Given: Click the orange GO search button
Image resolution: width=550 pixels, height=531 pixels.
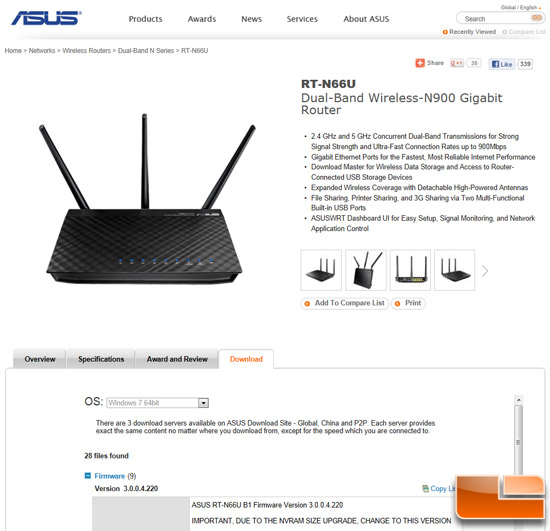Looking at the screenshot, I should coord(536,18).
